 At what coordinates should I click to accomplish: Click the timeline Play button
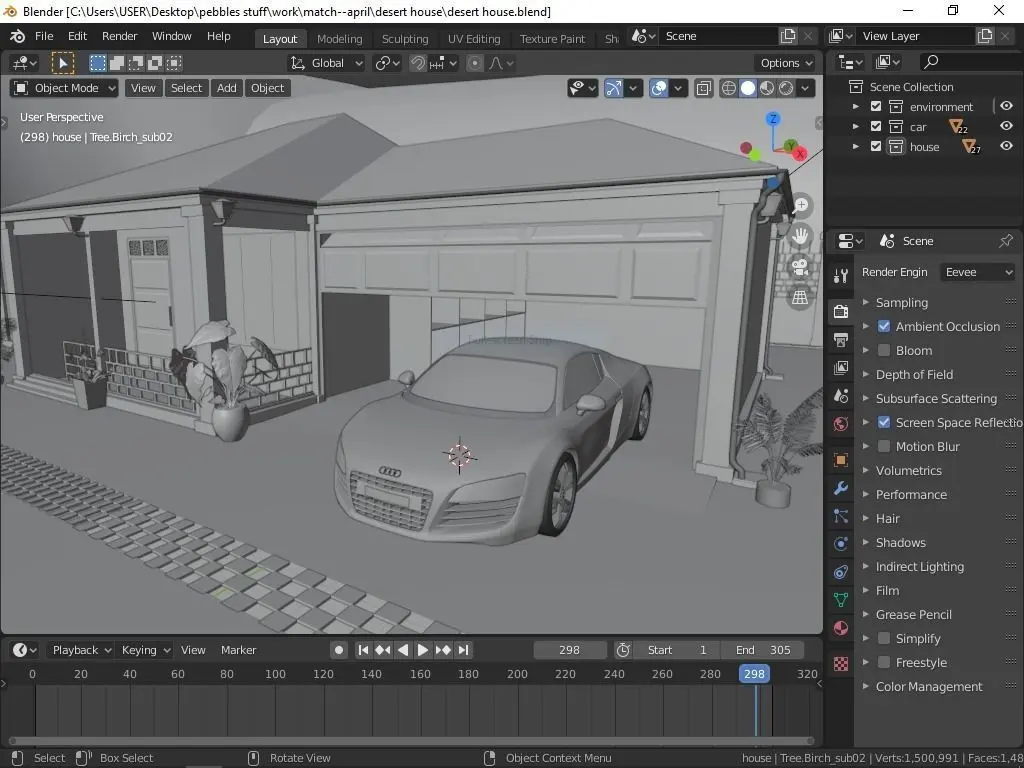coord(423,650)
